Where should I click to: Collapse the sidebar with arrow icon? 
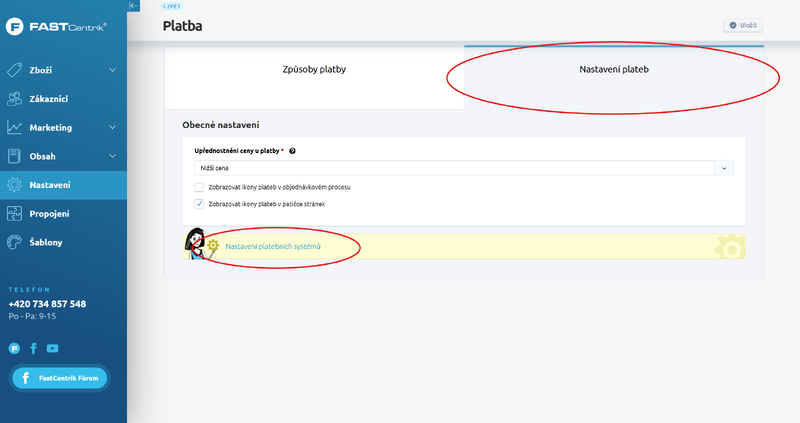pos(134,6)
